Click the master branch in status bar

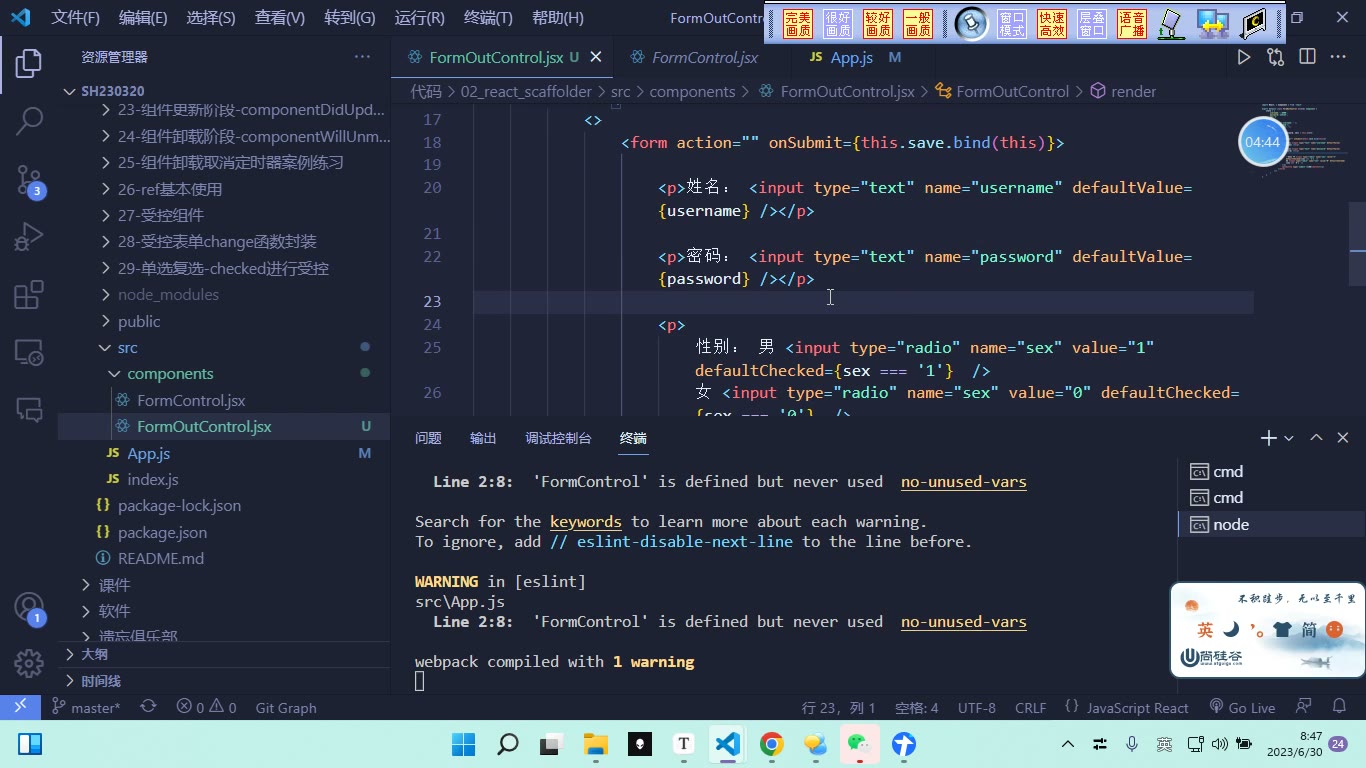click(85, 708)
